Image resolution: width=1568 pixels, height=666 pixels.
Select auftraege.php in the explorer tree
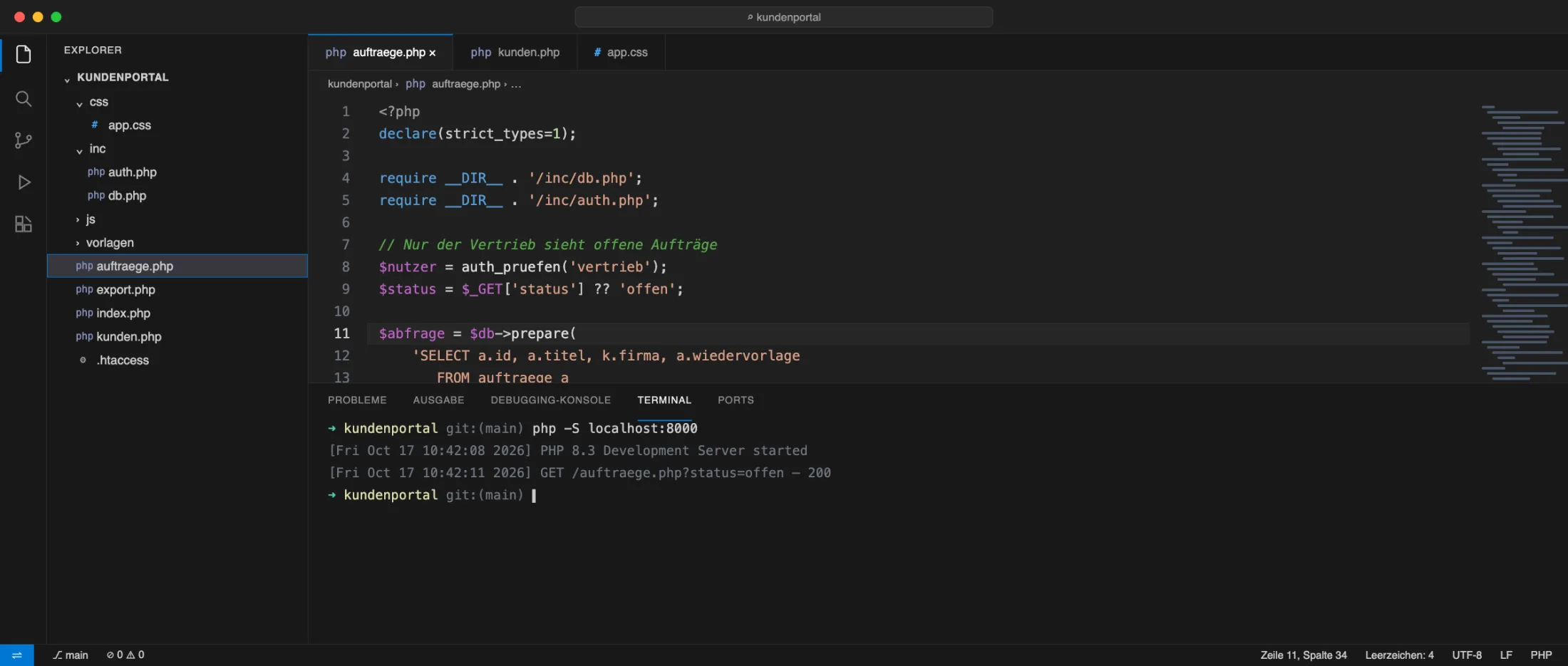pos(177,266)
